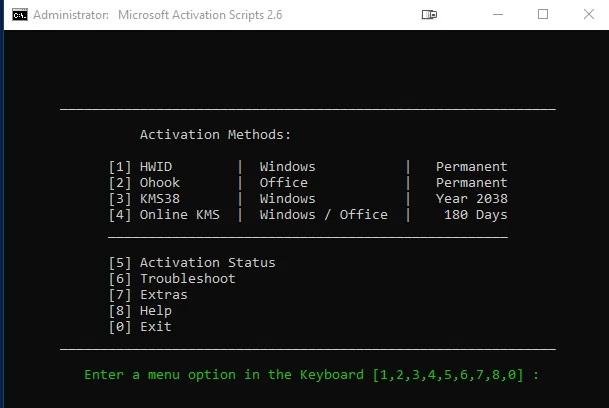This screenshot has height=408, width=609.
Task: Click 'Windows' in the KMS38 row
Action: (x=287, y=199)
